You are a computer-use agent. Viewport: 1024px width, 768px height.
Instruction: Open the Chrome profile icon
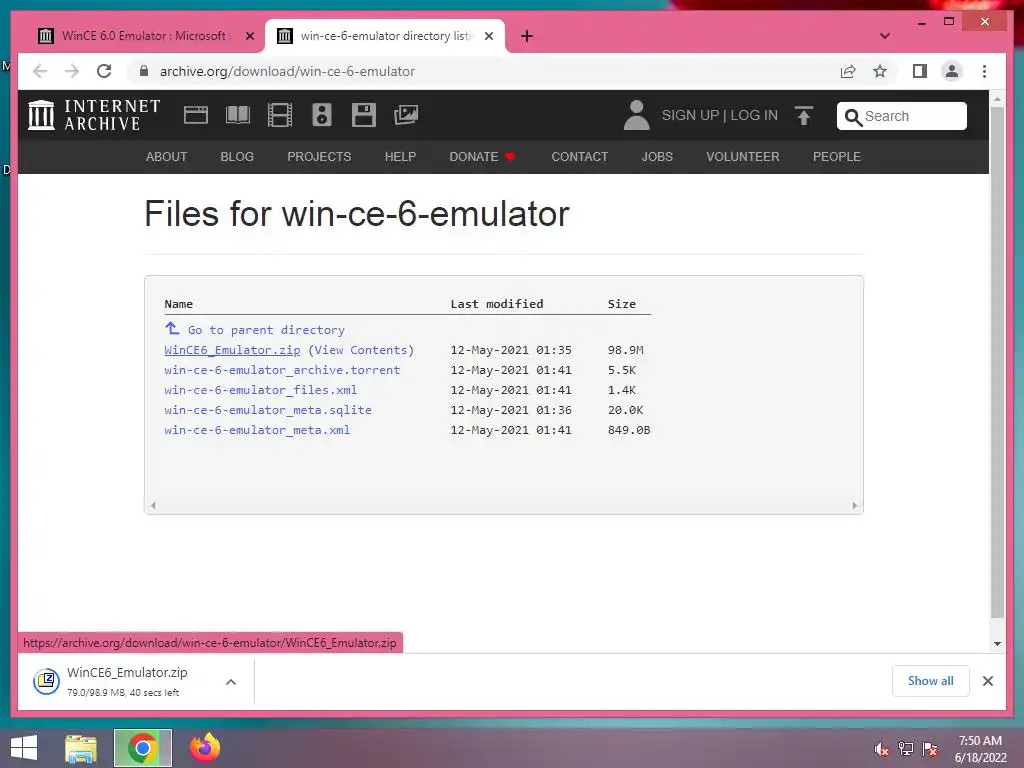coord(952,71)
